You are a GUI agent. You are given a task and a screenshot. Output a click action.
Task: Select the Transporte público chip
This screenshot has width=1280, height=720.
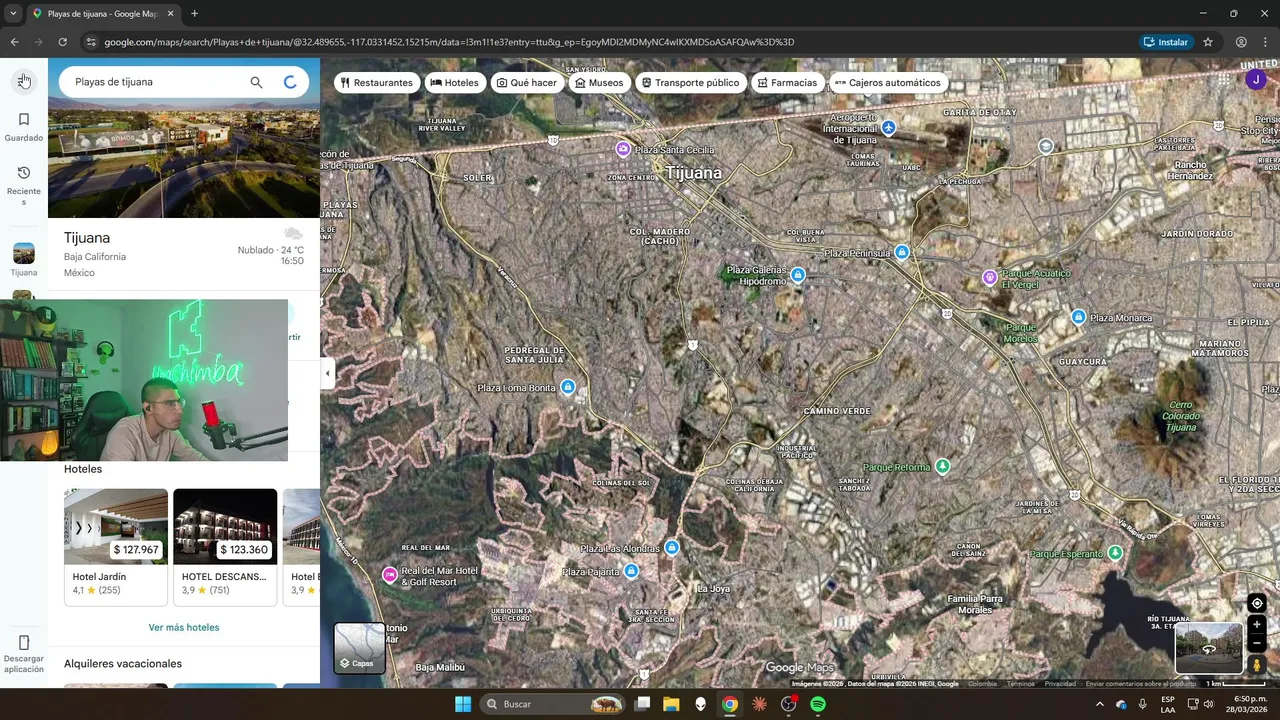coord(690,83)
